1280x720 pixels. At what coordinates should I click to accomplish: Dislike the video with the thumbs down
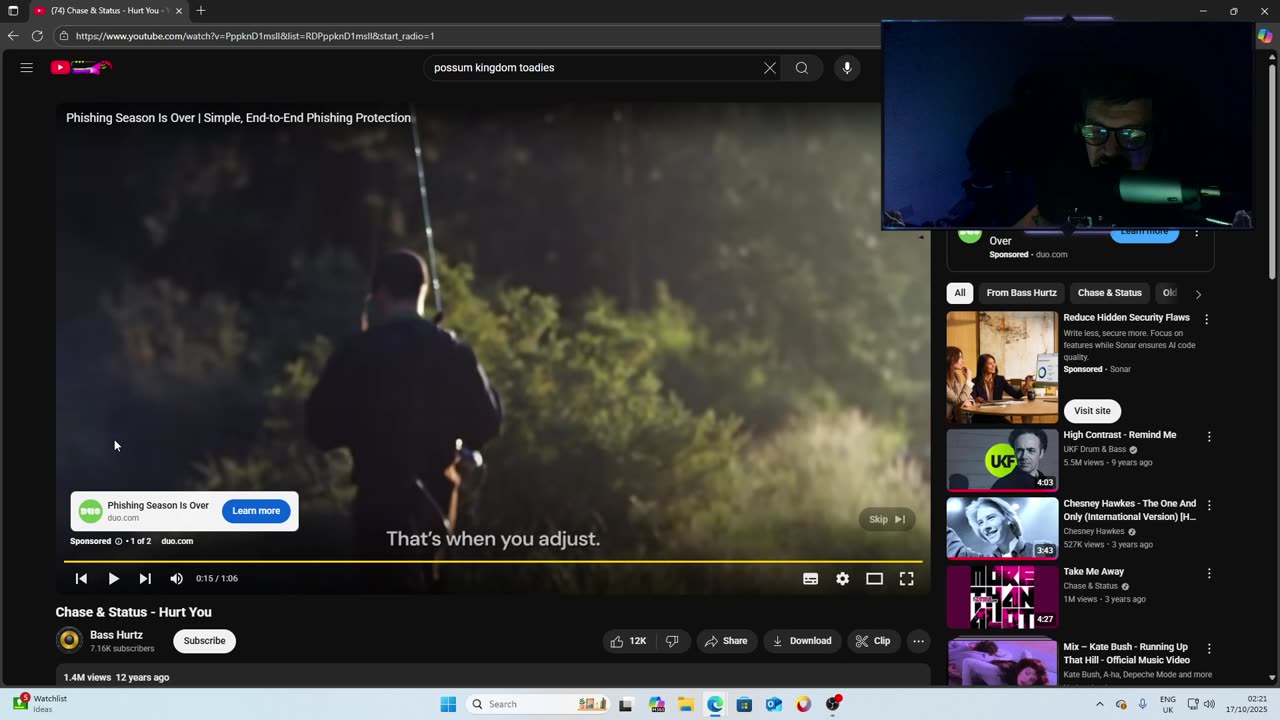click(672, 641)
